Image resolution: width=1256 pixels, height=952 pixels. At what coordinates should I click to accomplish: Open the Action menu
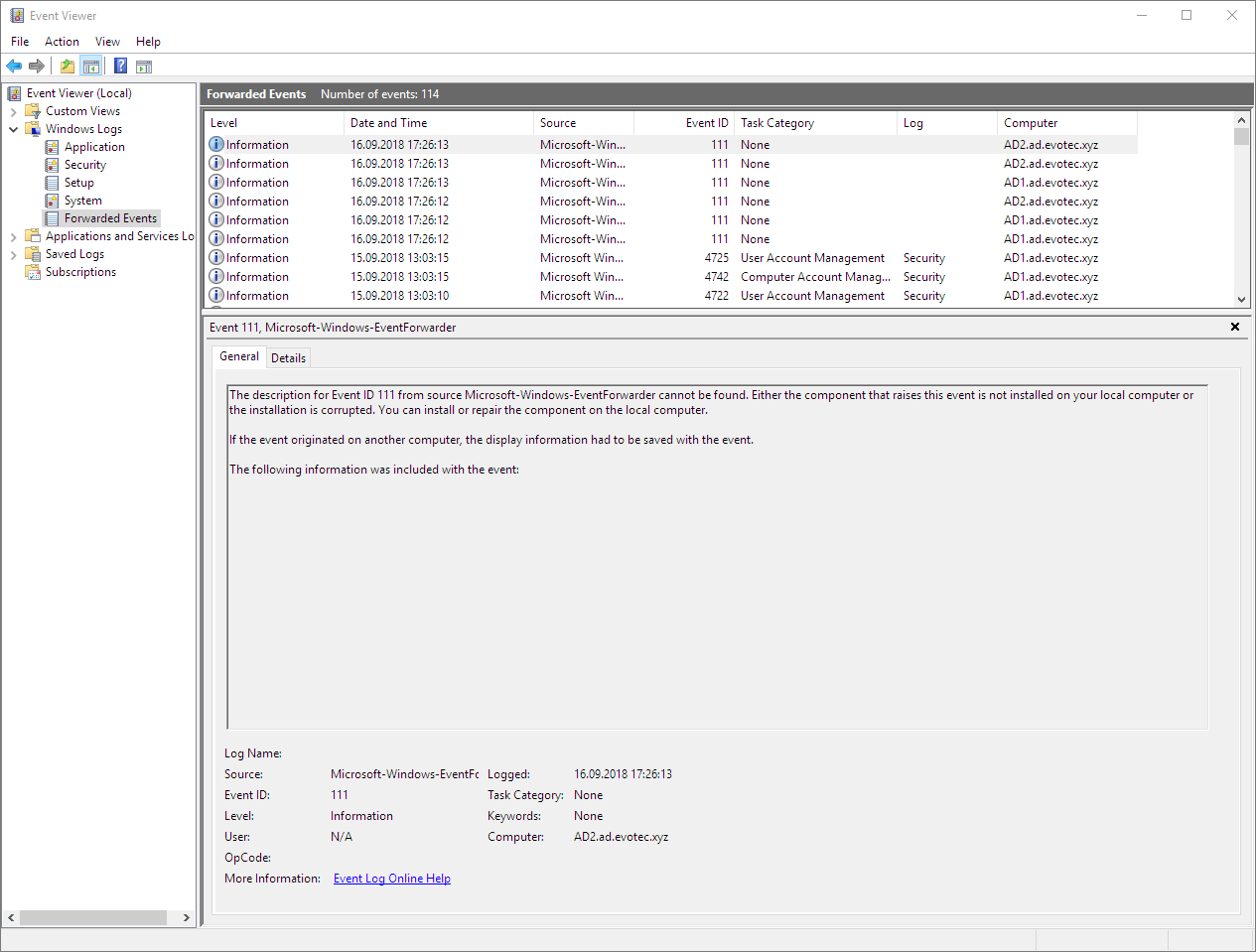62,42
